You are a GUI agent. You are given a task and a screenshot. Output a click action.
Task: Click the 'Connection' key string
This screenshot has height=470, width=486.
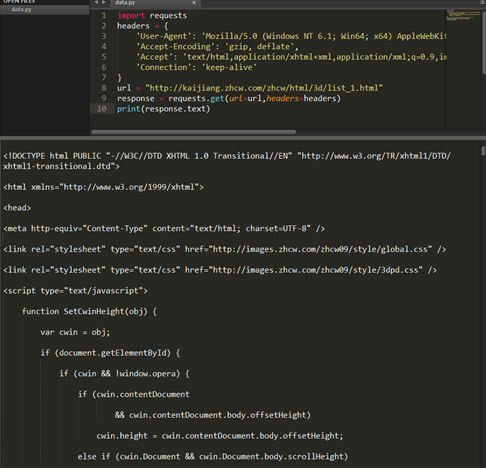[164, 67]
